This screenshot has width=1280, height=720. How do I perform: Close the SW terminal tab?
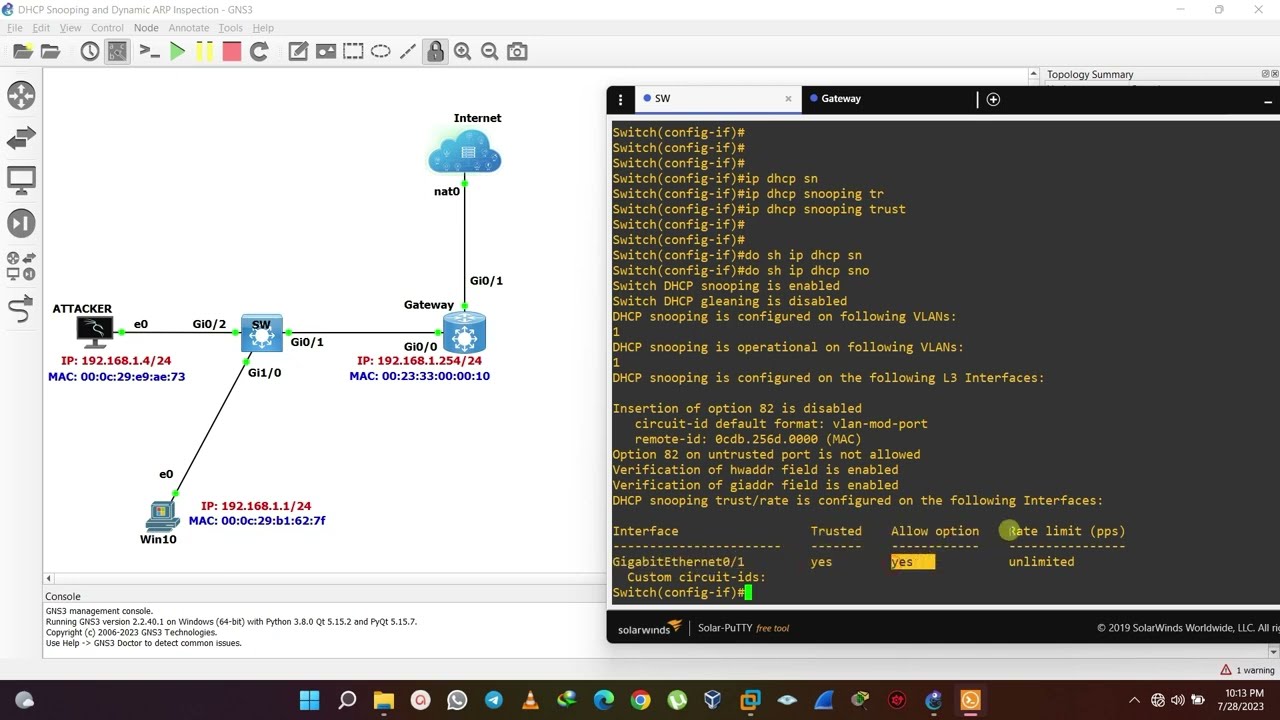pos(788,99)
